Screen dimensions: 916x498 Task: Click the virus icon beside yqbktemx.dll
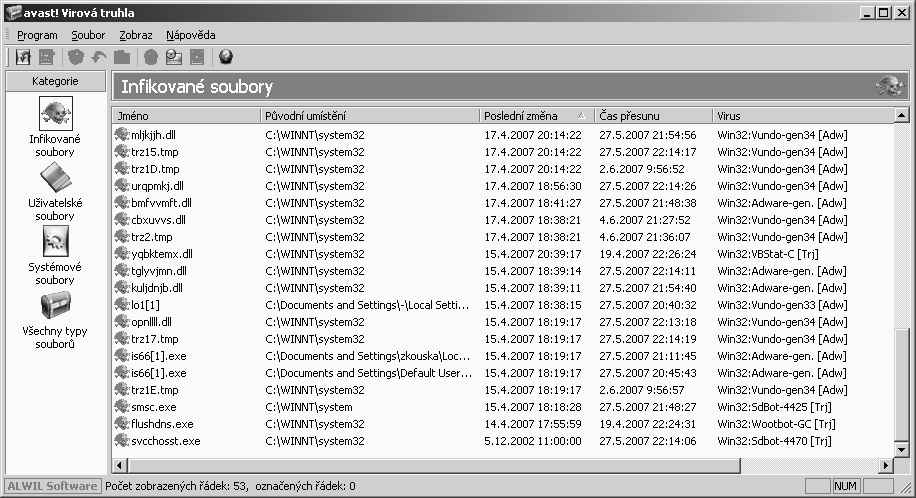(122, 254)
